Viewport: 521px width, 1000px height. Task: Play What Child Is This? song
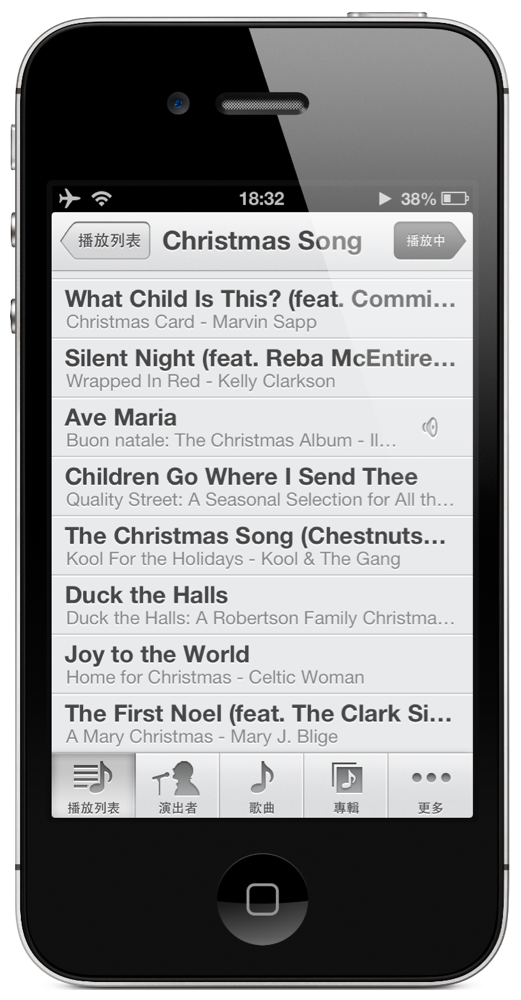[262, 309]
